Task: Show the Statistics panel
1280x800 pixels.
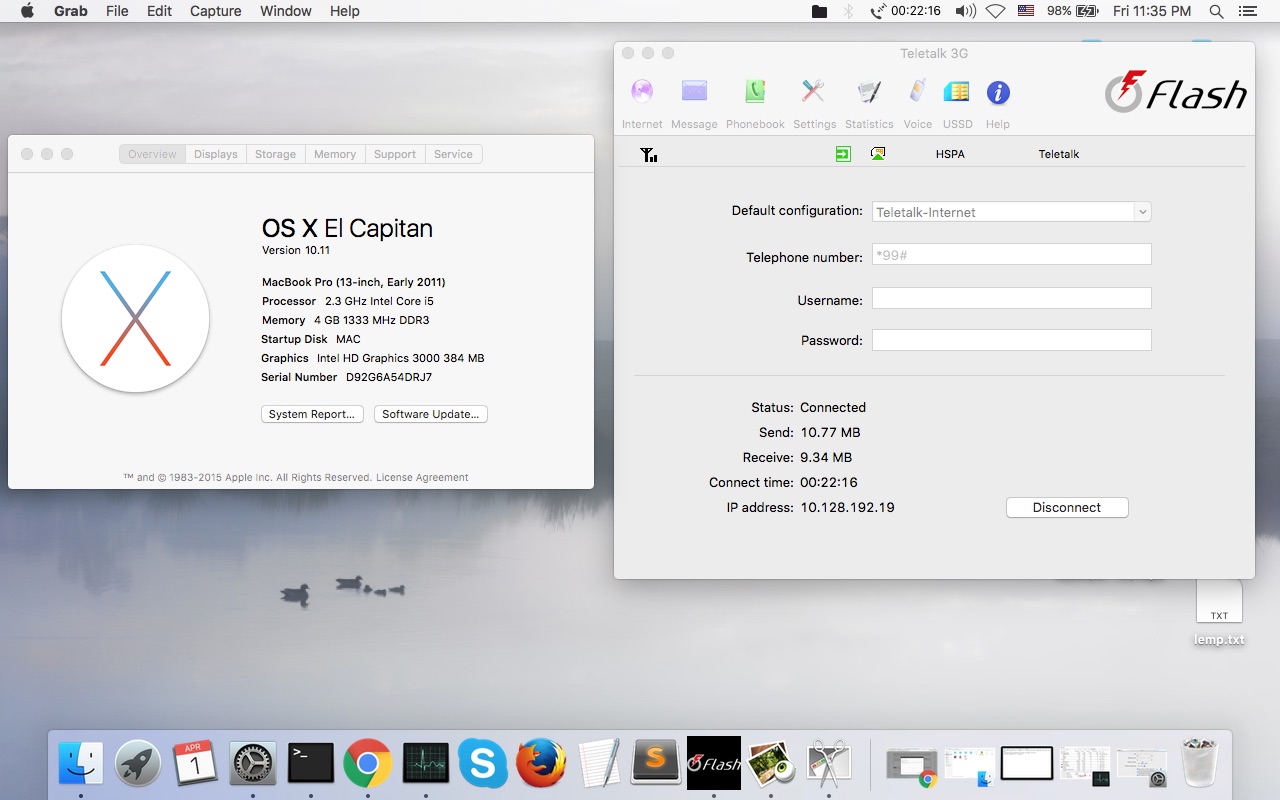Action: coord(869,103)
